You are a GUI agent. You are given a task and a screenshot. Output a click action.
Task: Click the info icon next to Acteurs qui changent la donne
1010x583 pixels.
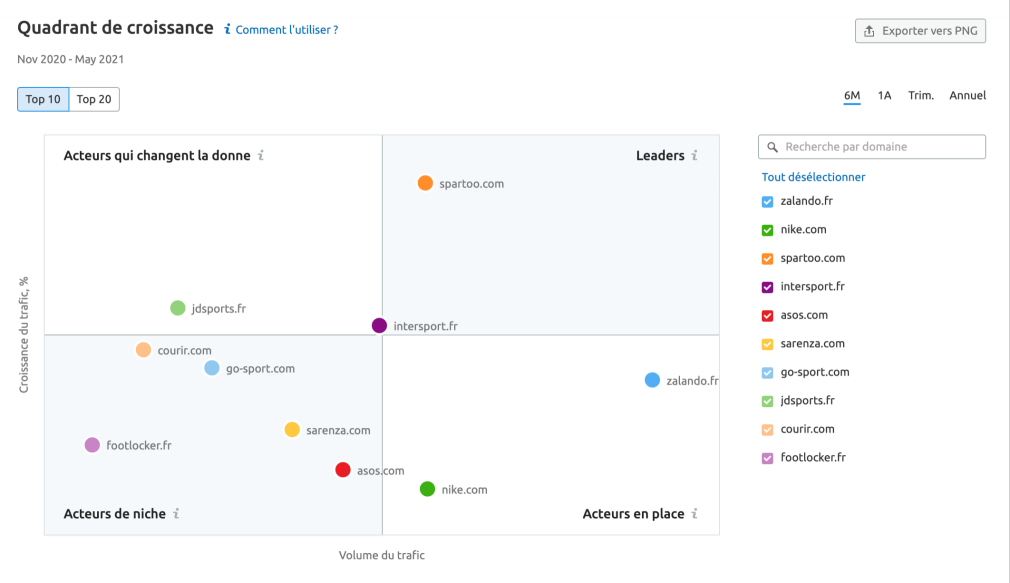(x=261, y=155)
